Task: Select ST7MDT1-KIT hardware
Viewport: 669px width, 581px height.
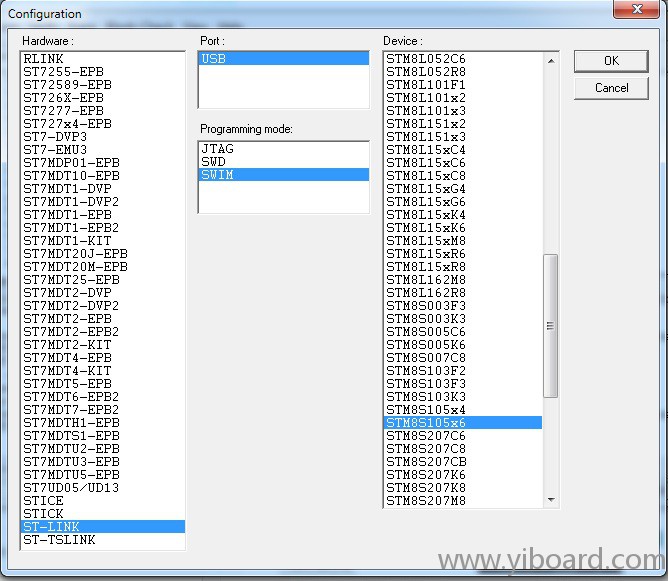Action: pyautogui.click(x=103, y=241)
